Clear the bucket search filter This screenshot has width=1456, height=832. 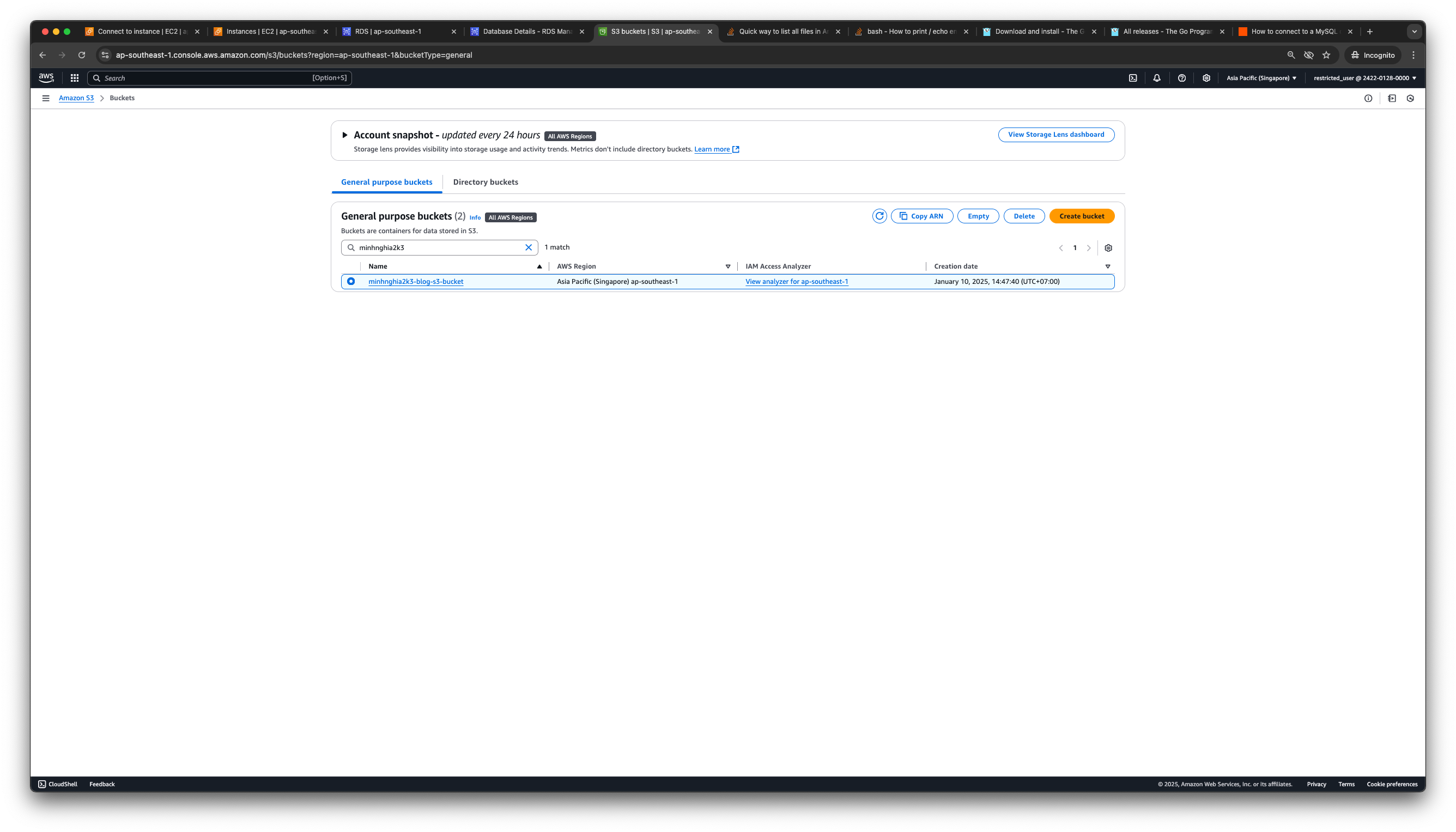[529, 247]
